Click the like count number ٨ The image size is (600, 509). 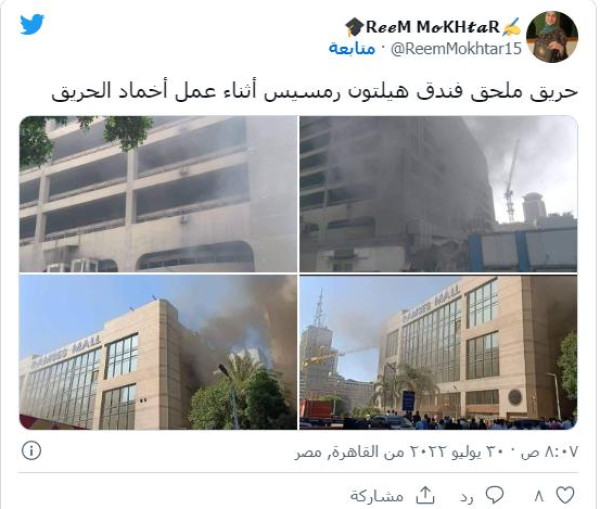click(x=539, y=496)
